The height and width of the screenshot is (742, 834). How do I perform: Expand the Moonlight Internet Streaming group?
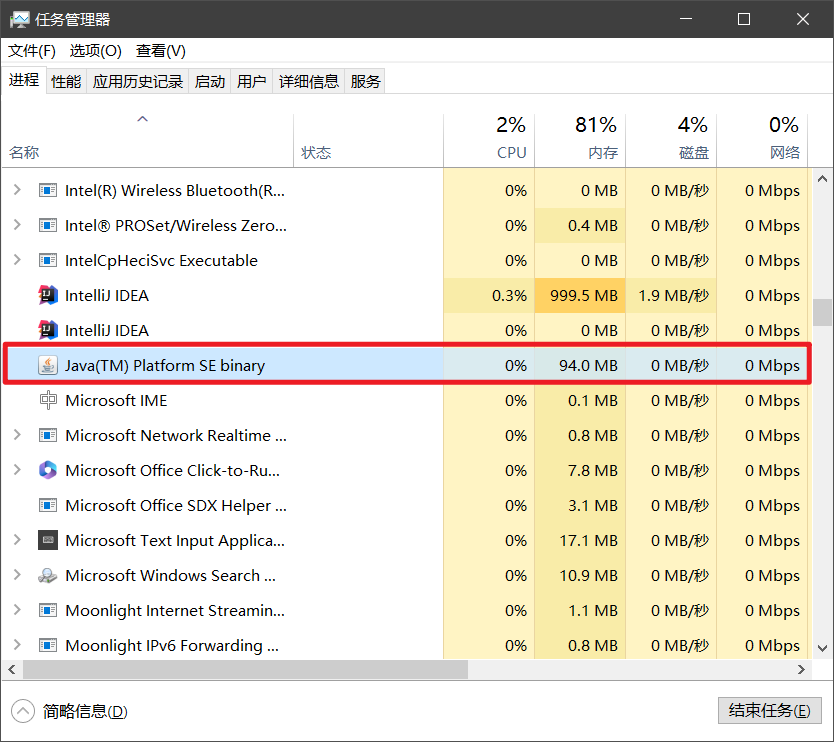17,610
